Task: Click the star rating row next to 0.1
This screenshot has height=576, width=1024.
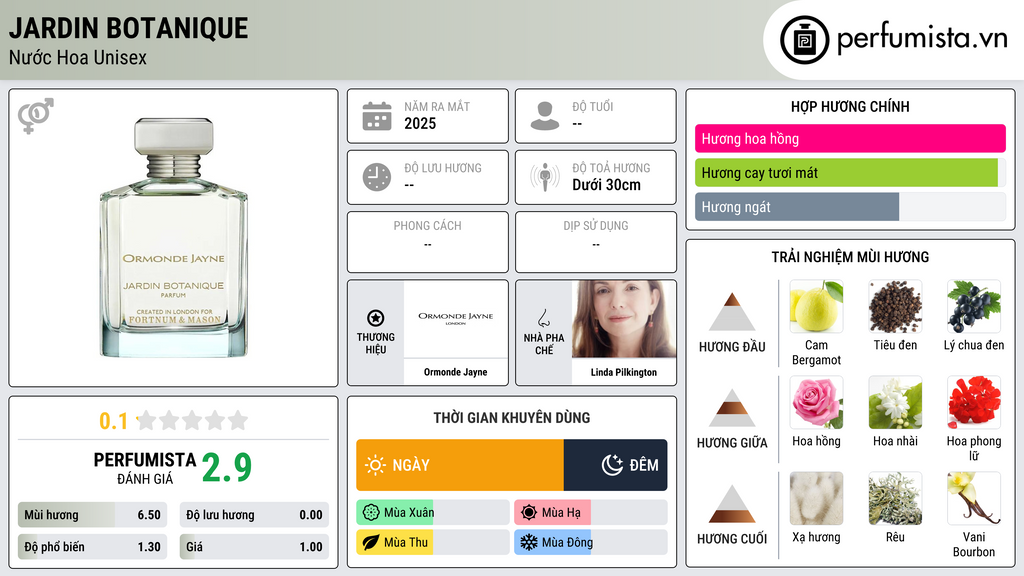Action: [x=193, y=420]
